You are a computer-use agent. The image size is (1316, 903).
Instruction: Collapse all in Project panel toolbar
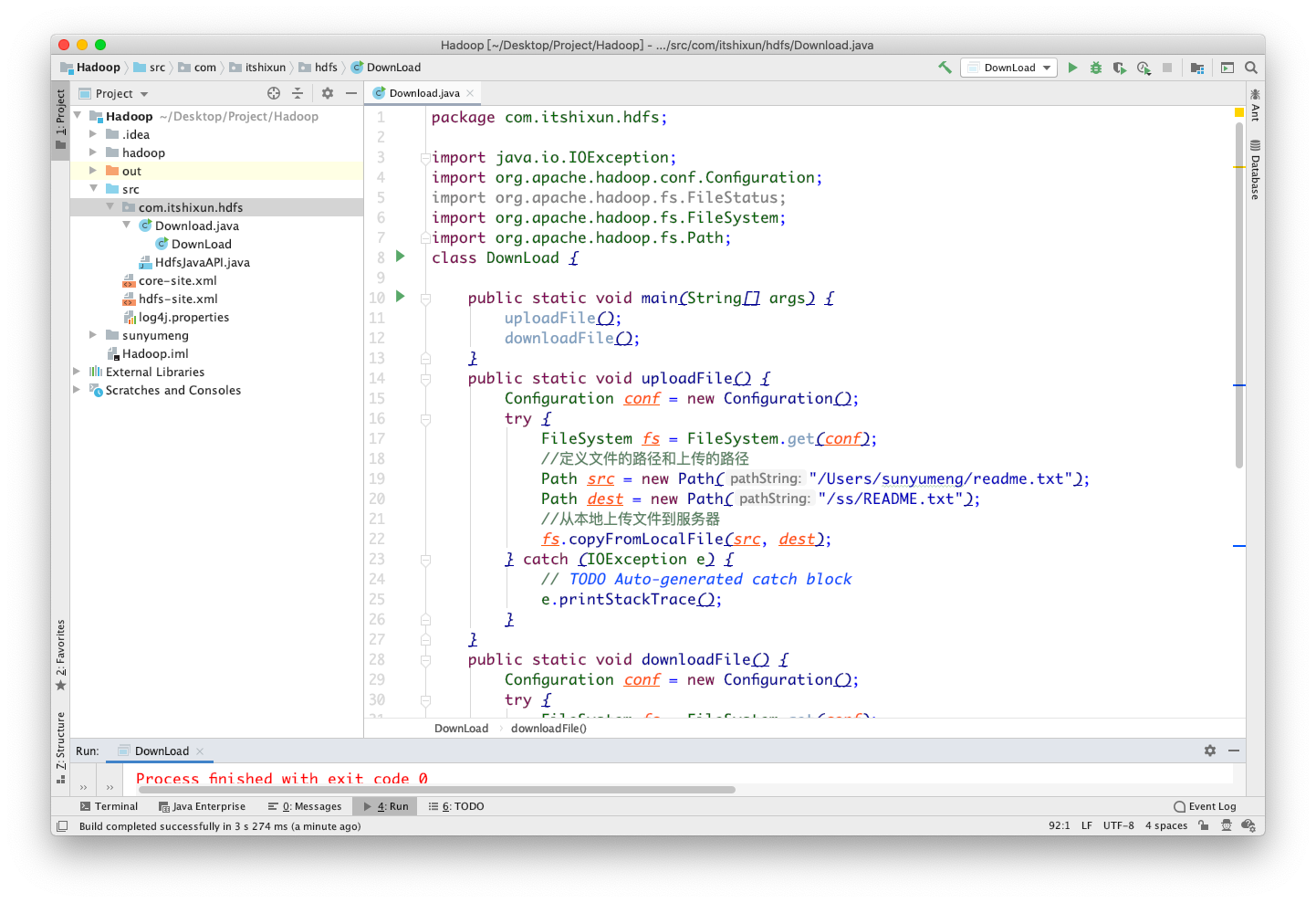coord(298,93)
